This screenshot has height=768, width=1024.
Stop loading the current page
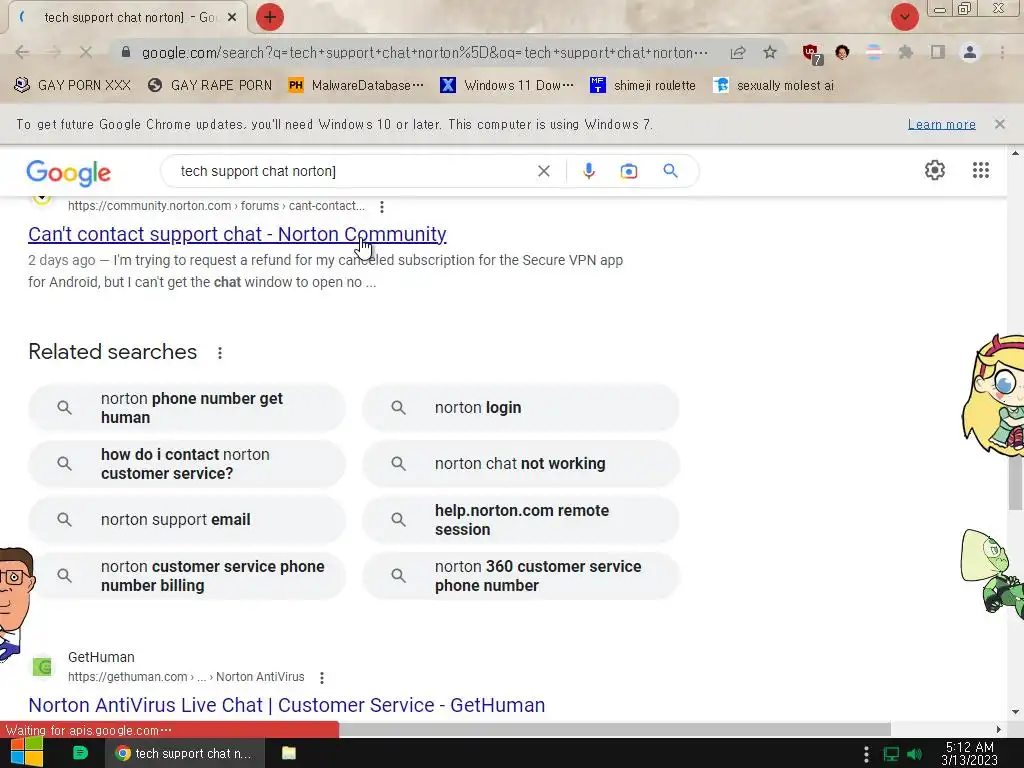click(x=86, y=52)
